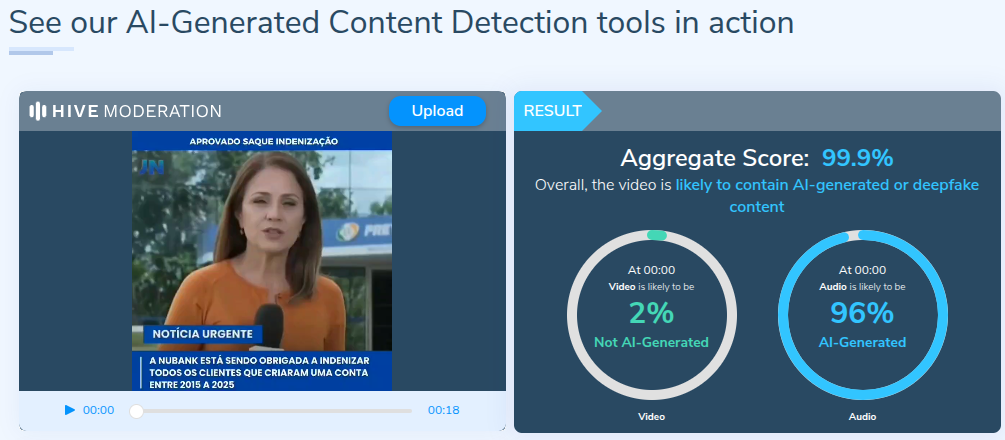Click the video preview of the reporter

tap(262, 261)
